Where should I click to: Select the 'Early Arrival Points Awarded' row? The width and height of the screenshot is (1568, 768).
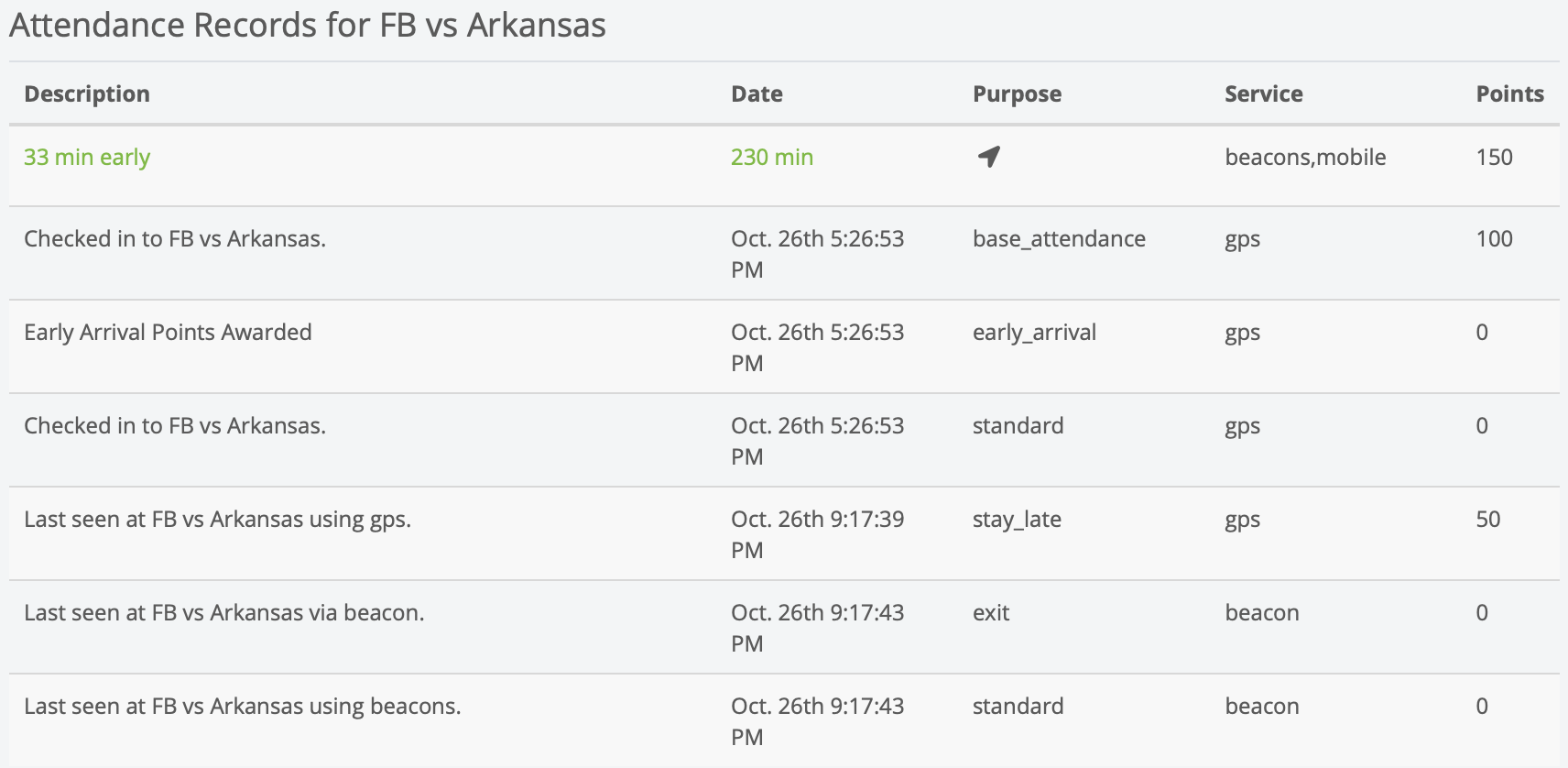168,332
